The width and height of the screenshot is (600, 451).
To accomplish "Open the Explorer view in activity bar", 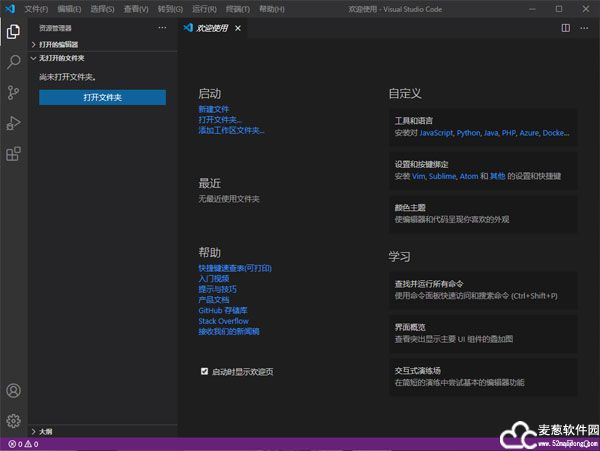I will 13,31.
